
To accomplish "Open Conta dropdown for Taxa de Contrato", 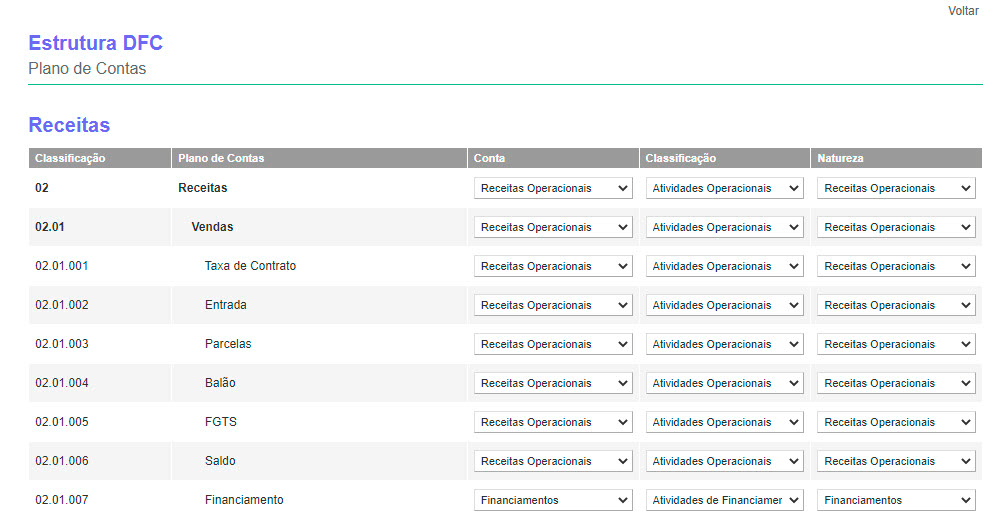I will (553, 266).
